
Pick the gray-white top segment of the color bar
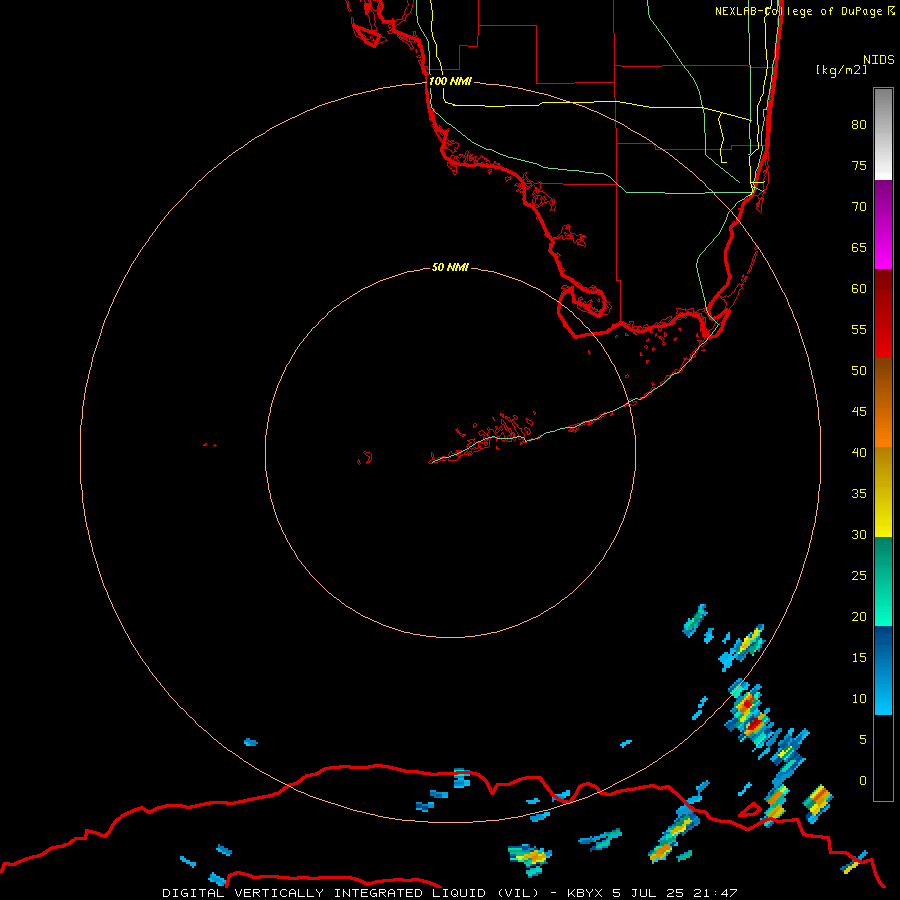[883, 134]
